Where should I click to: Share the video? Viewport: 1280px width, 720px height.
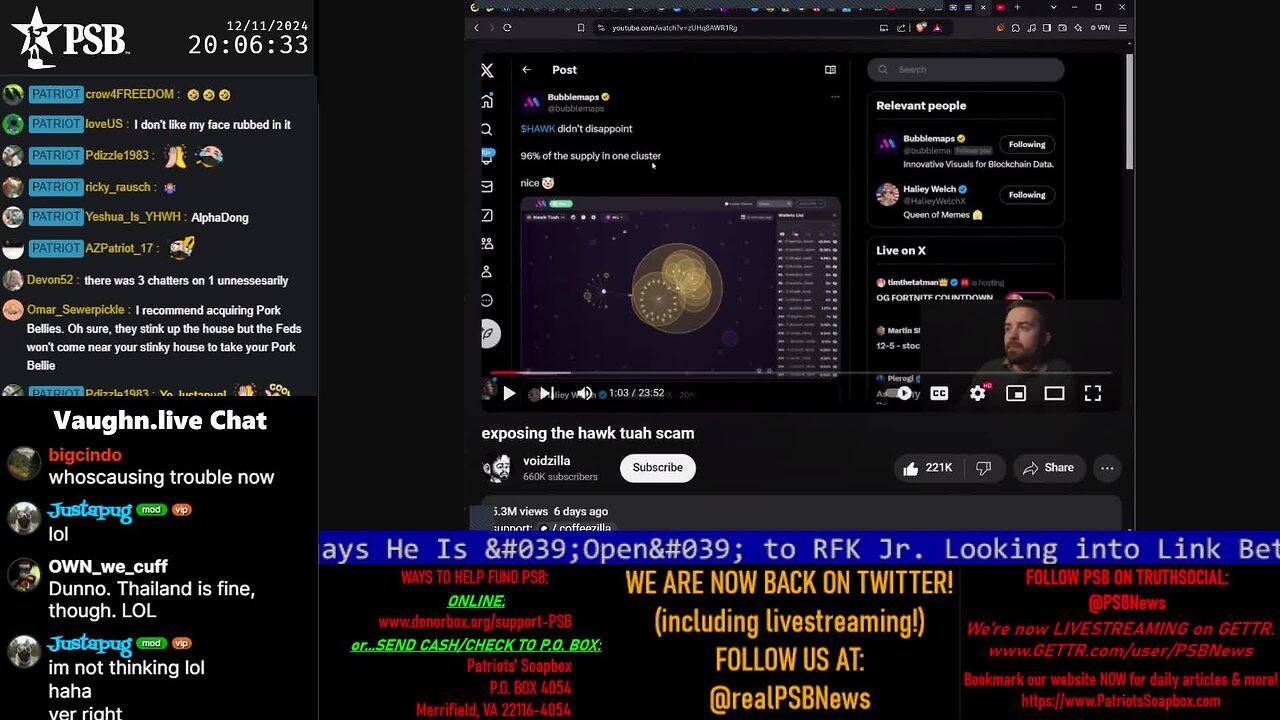1048,468
